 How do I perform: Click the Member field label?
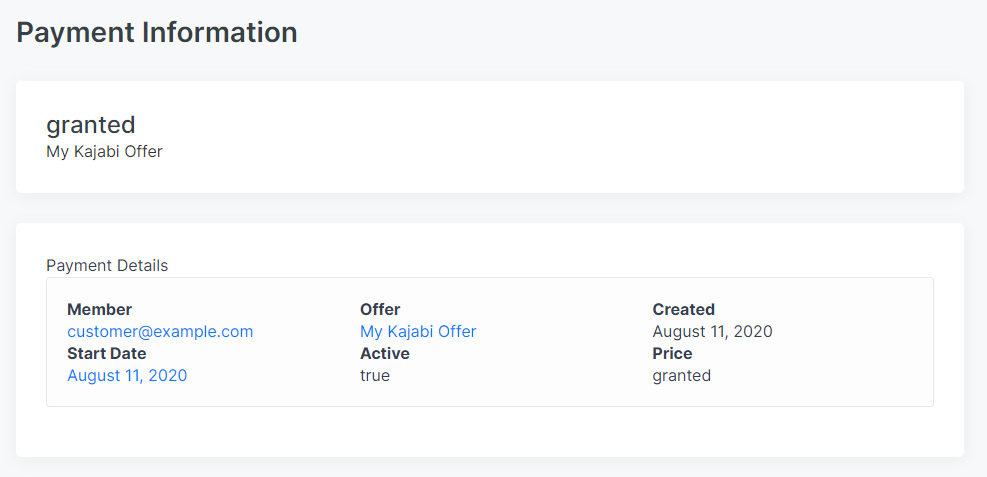(99, 310)
